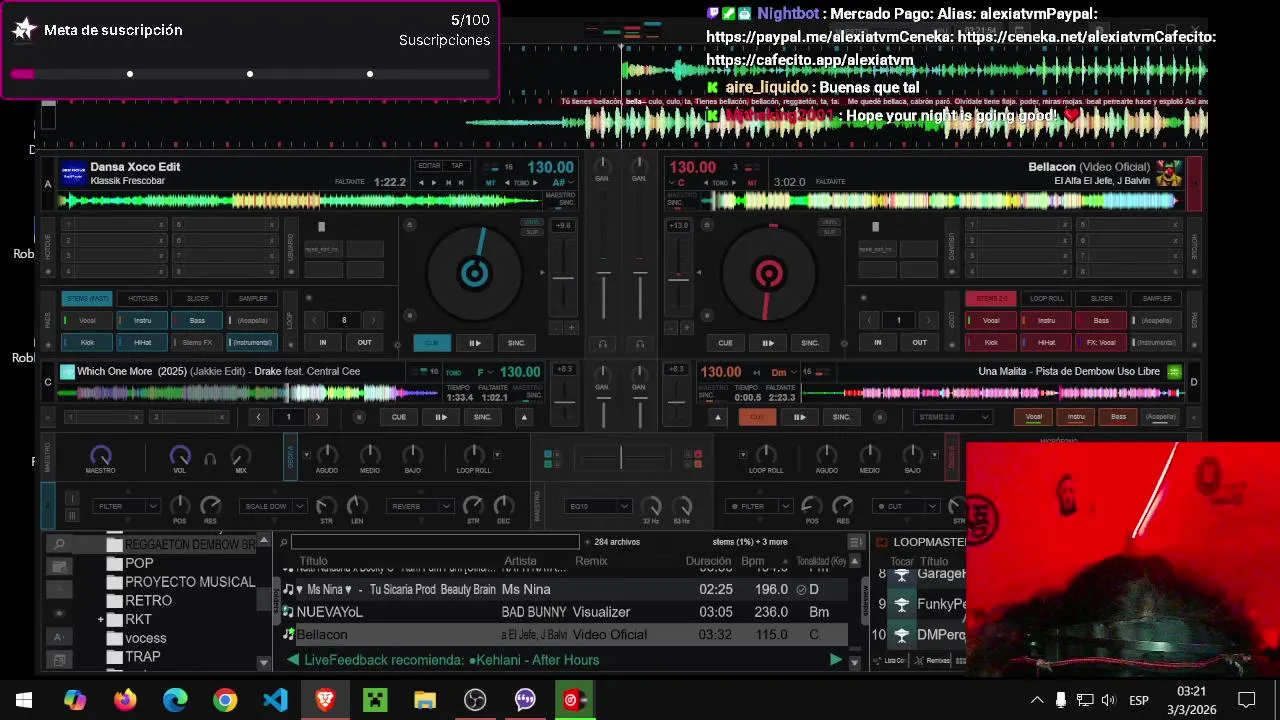The height and width of the screenshot is (720, 1280).
Task: Toggle deck A HiHat stem pad
Action: click(143, 342)
